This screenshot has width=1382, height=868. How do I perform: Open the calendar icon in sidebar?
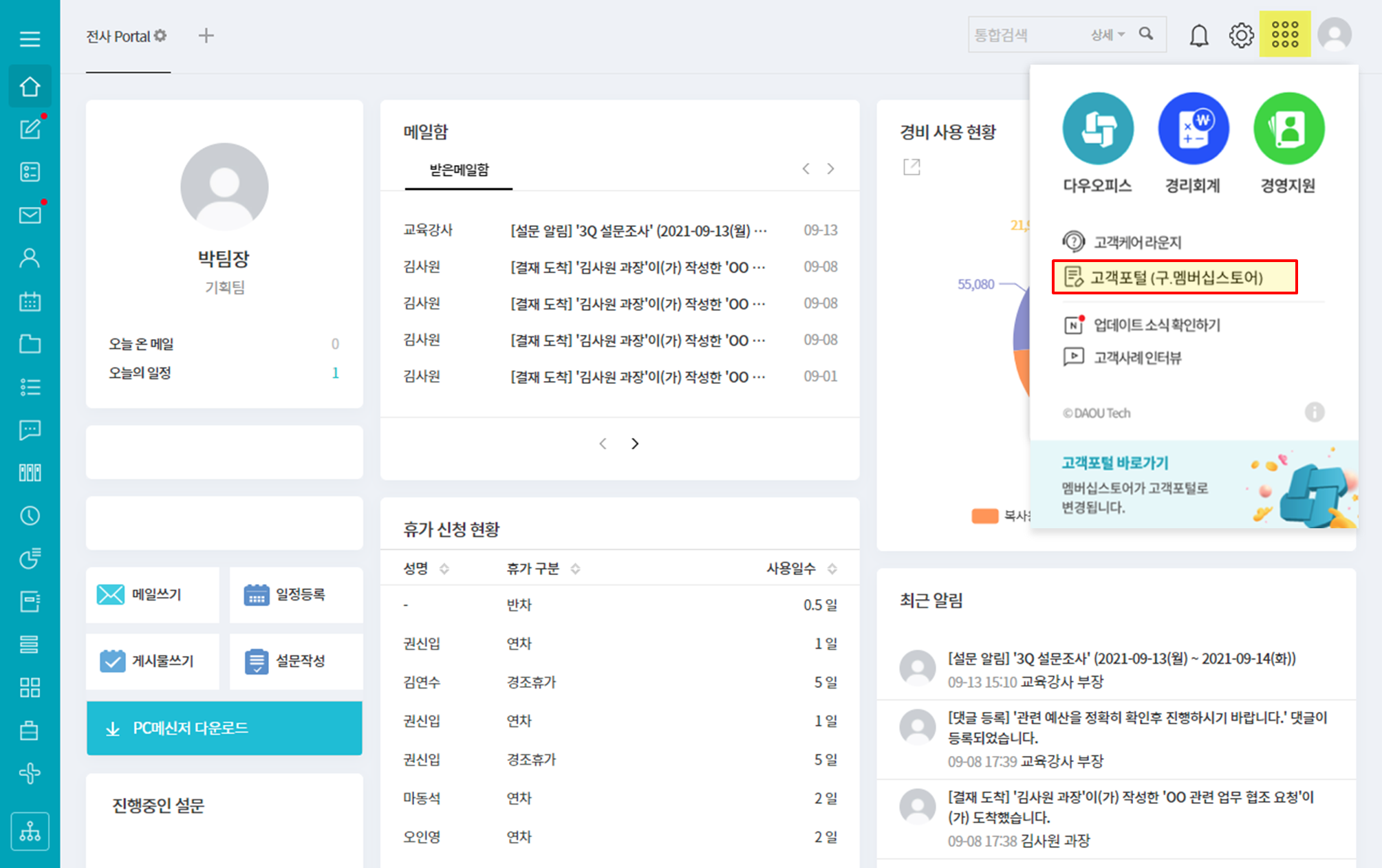30,301
